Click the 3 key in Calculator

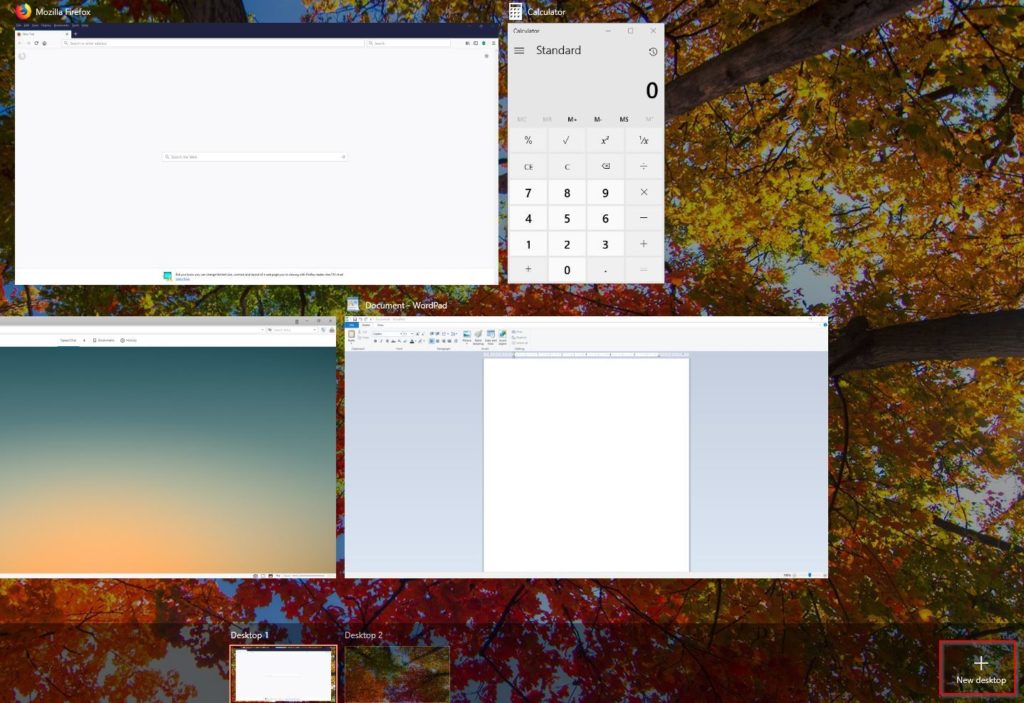605,244
